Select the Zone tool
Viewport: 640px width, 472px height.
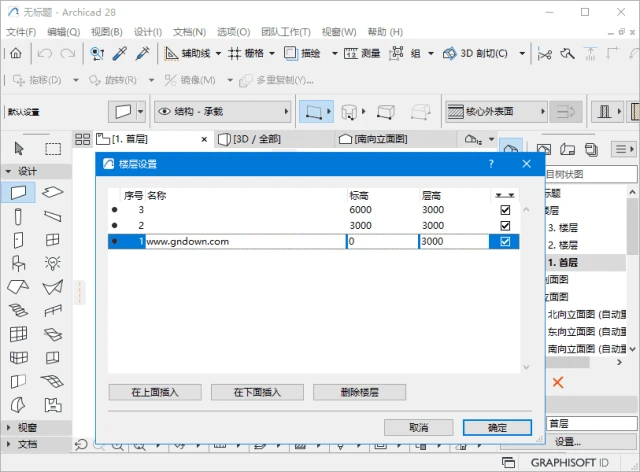53,405
